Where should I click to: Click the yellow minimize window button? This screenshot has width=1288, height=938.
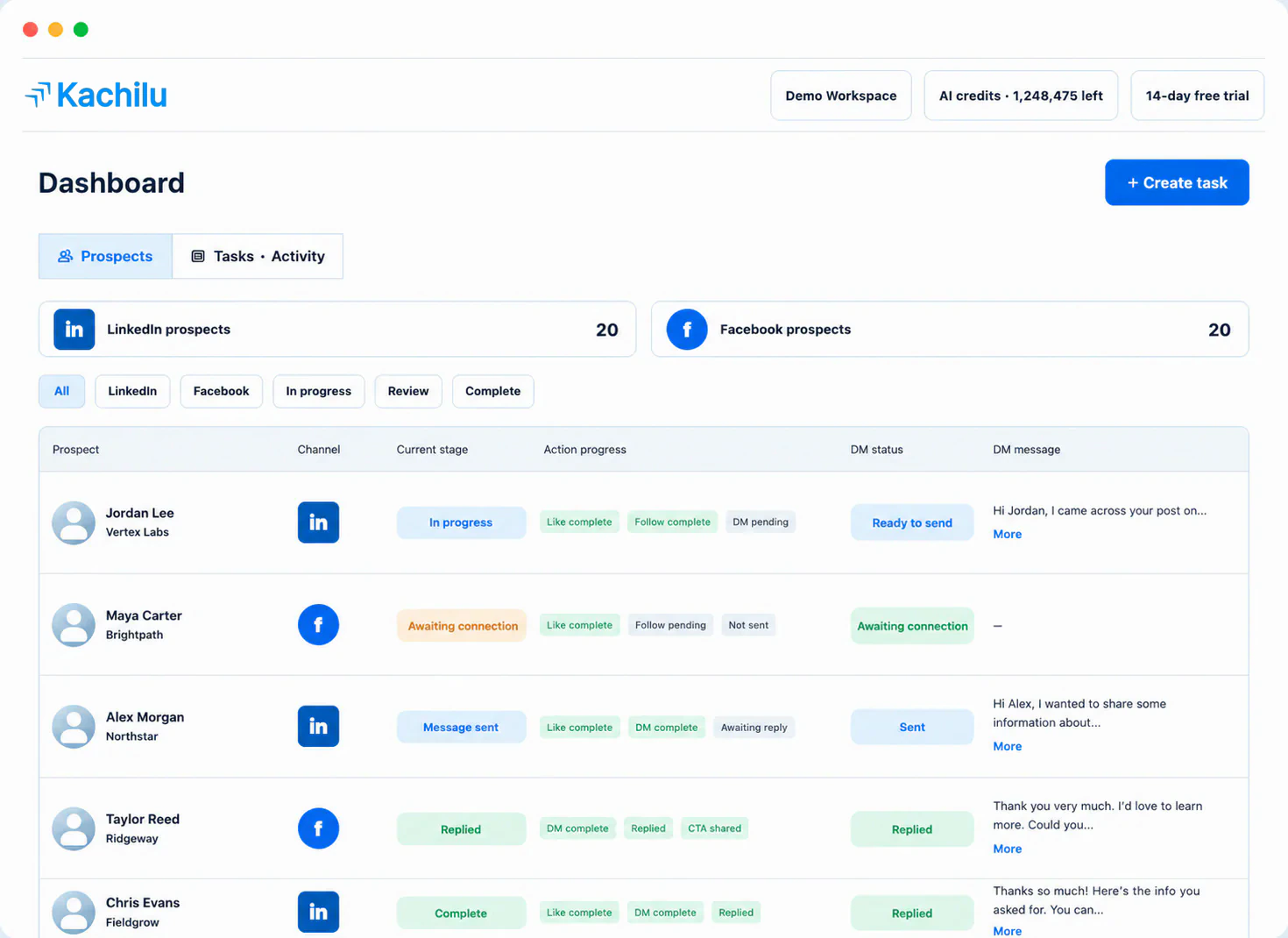pyautogui.click(x=55, y=30)
